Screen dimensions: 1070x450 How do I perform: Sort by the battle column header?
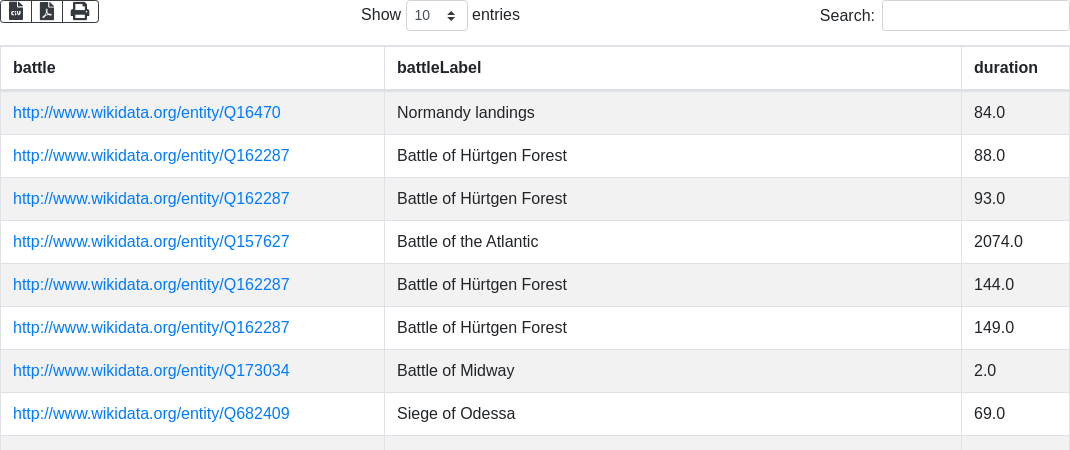[x=34, y=68]
